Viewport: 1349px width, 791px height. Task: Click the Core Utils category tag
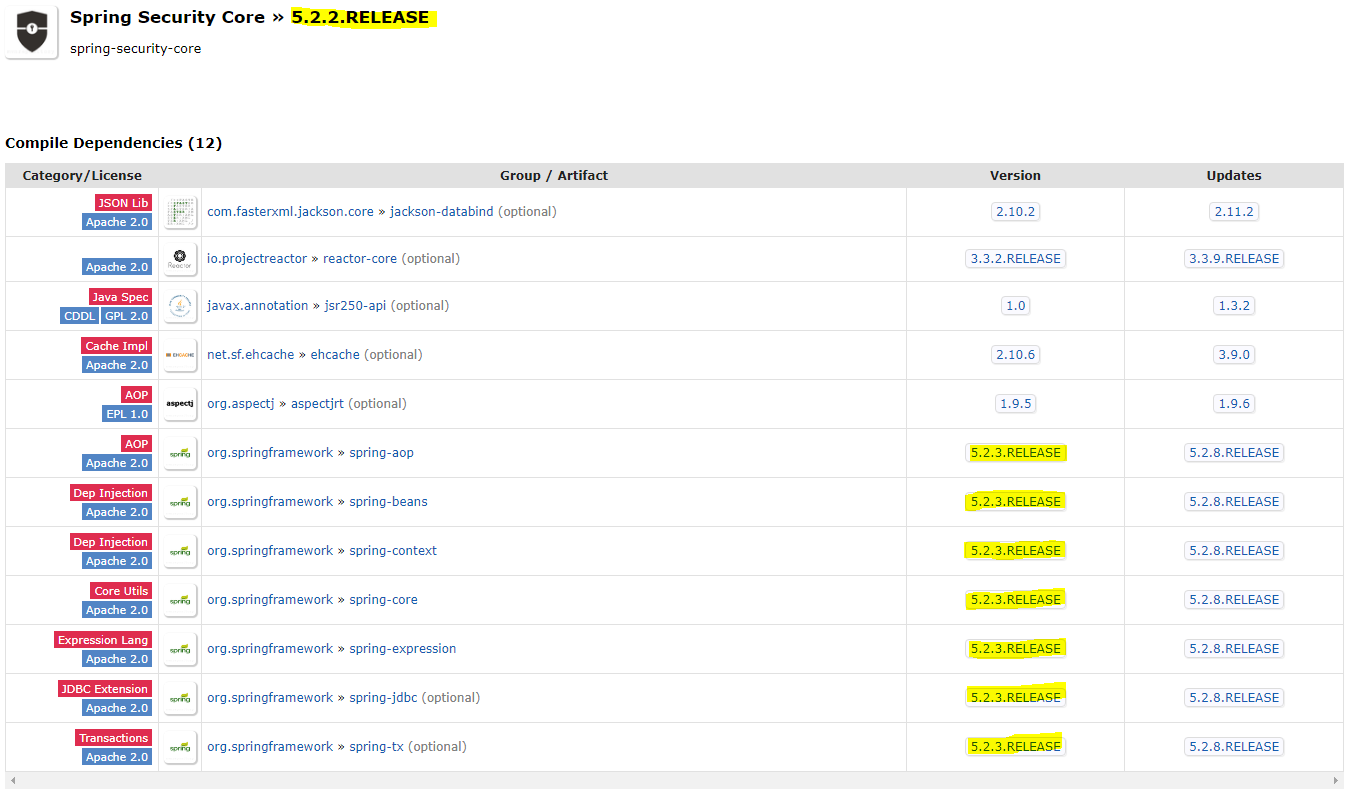pyautogui.click(x=121, y=591)
